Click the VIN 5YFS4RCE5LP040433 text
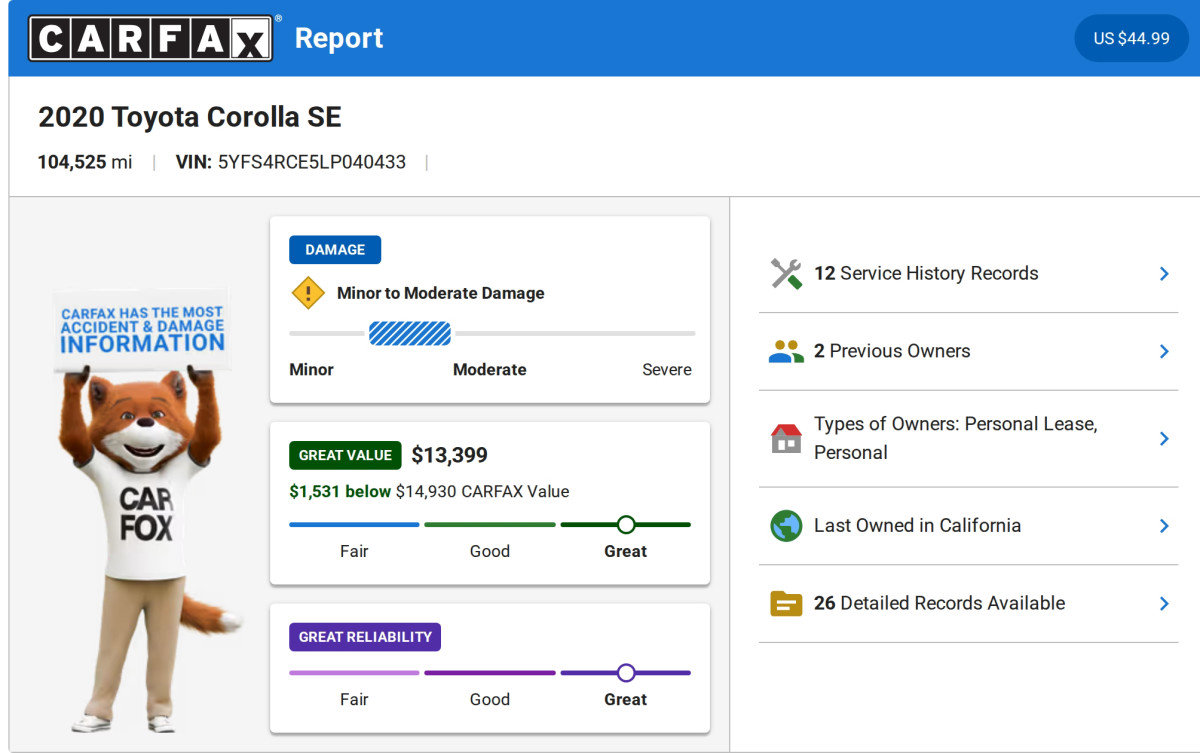This screenshot has width=1200, height=753. click(291, 162)
